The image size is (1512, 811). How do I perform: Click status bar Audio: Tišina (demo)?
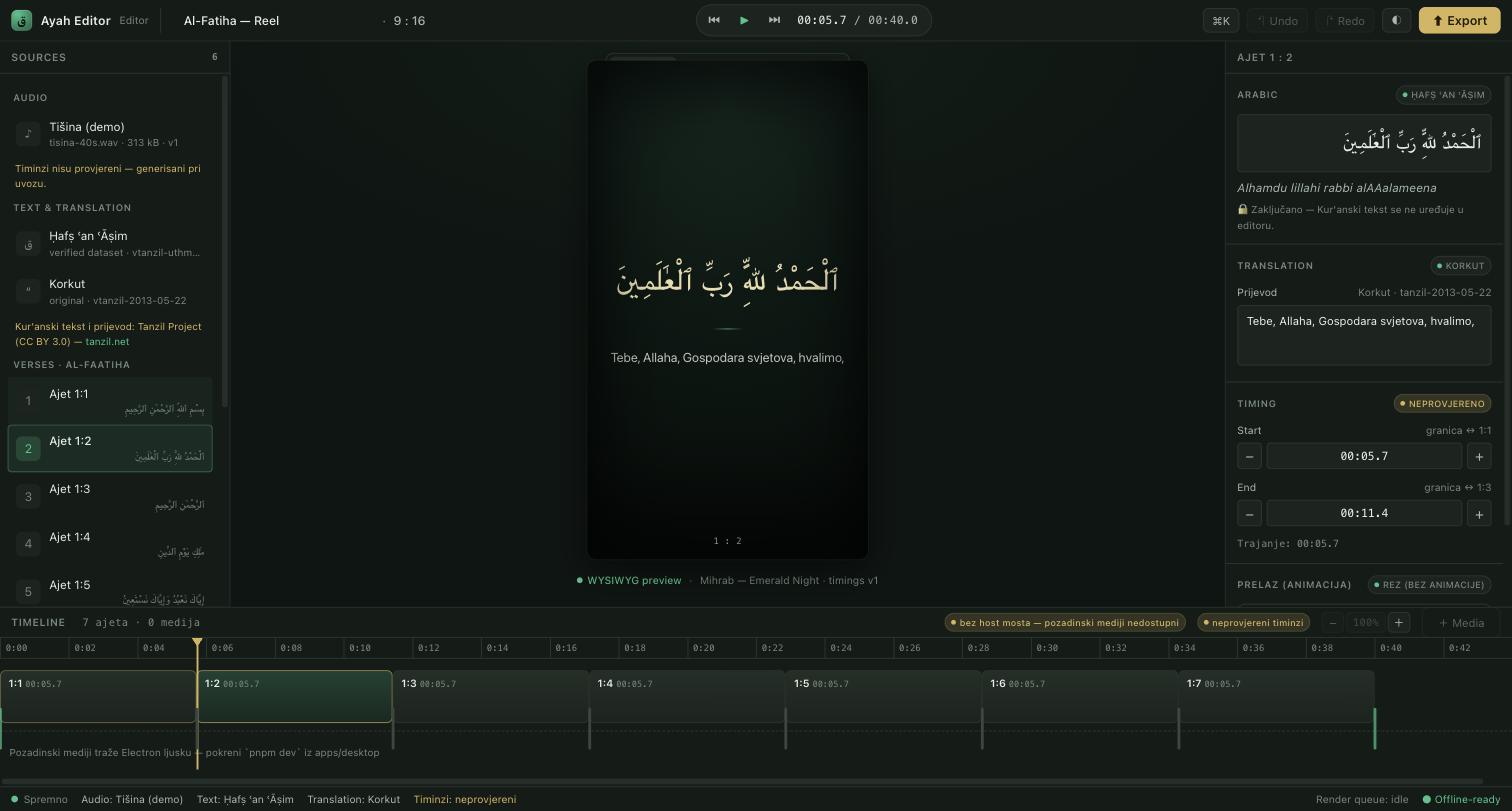[x=132, y=799]
